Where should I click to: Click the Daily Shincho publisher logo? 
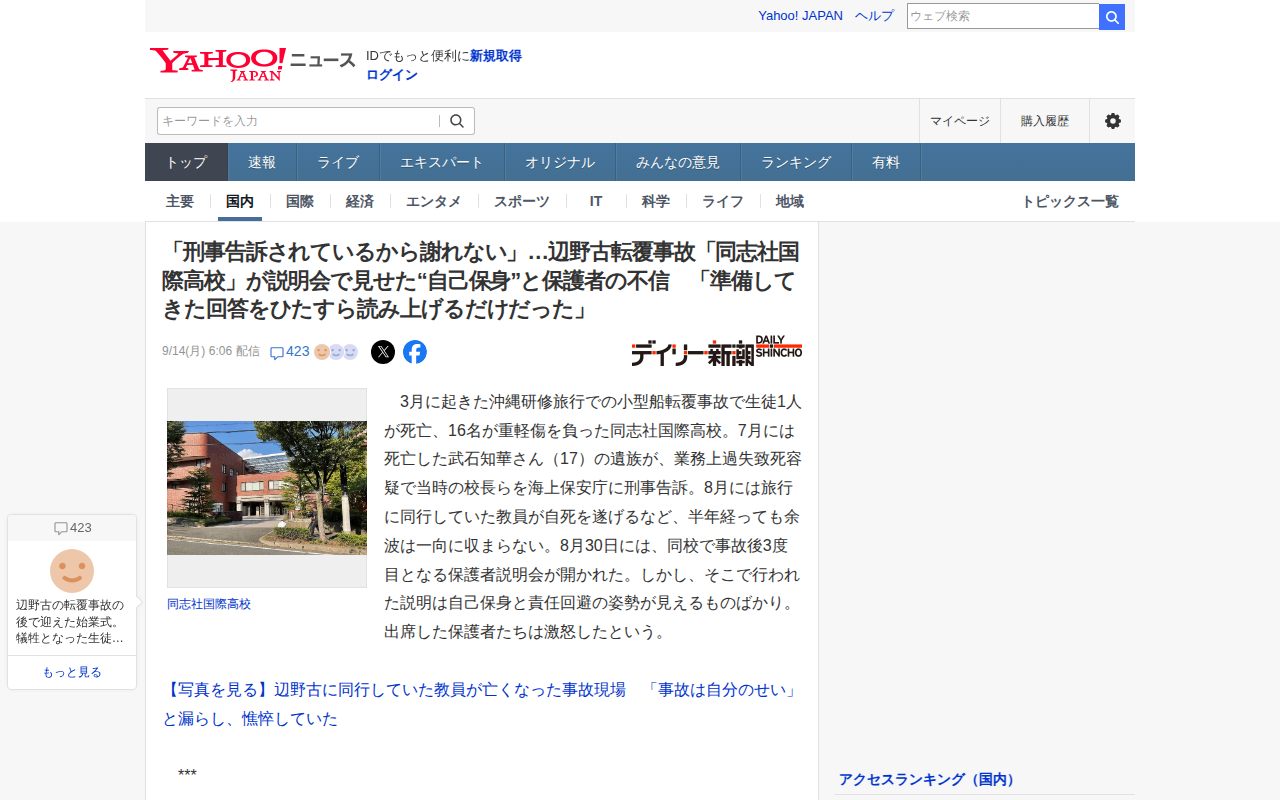coord(716,351)
